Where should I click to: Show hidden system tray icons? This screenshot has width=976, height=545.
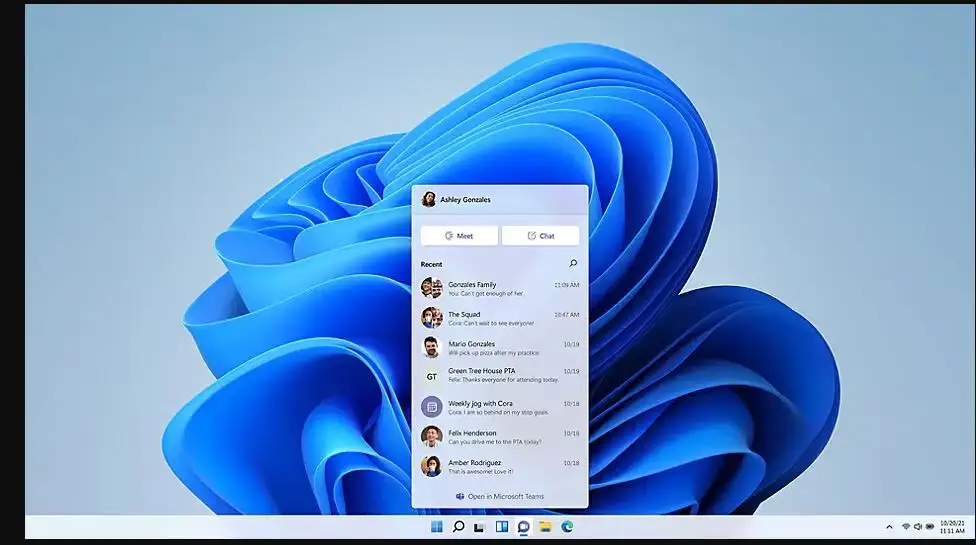click(889, 527)
